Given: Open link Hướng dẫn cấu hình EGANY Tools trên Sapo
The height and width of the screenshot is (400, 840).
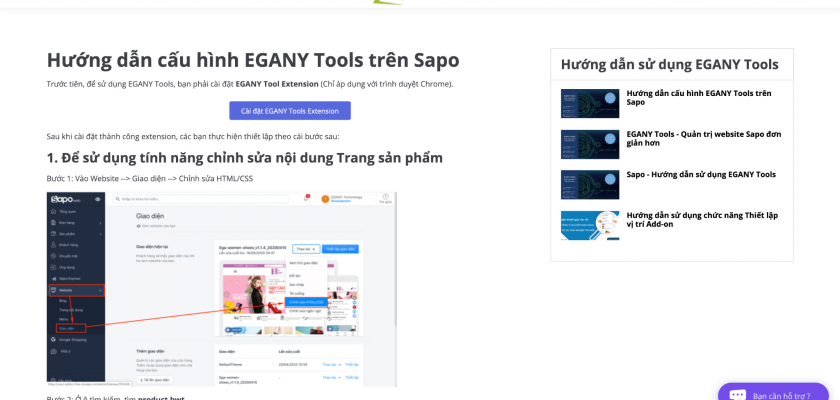Looking at the screenshot, I should (x=698, y=97).
